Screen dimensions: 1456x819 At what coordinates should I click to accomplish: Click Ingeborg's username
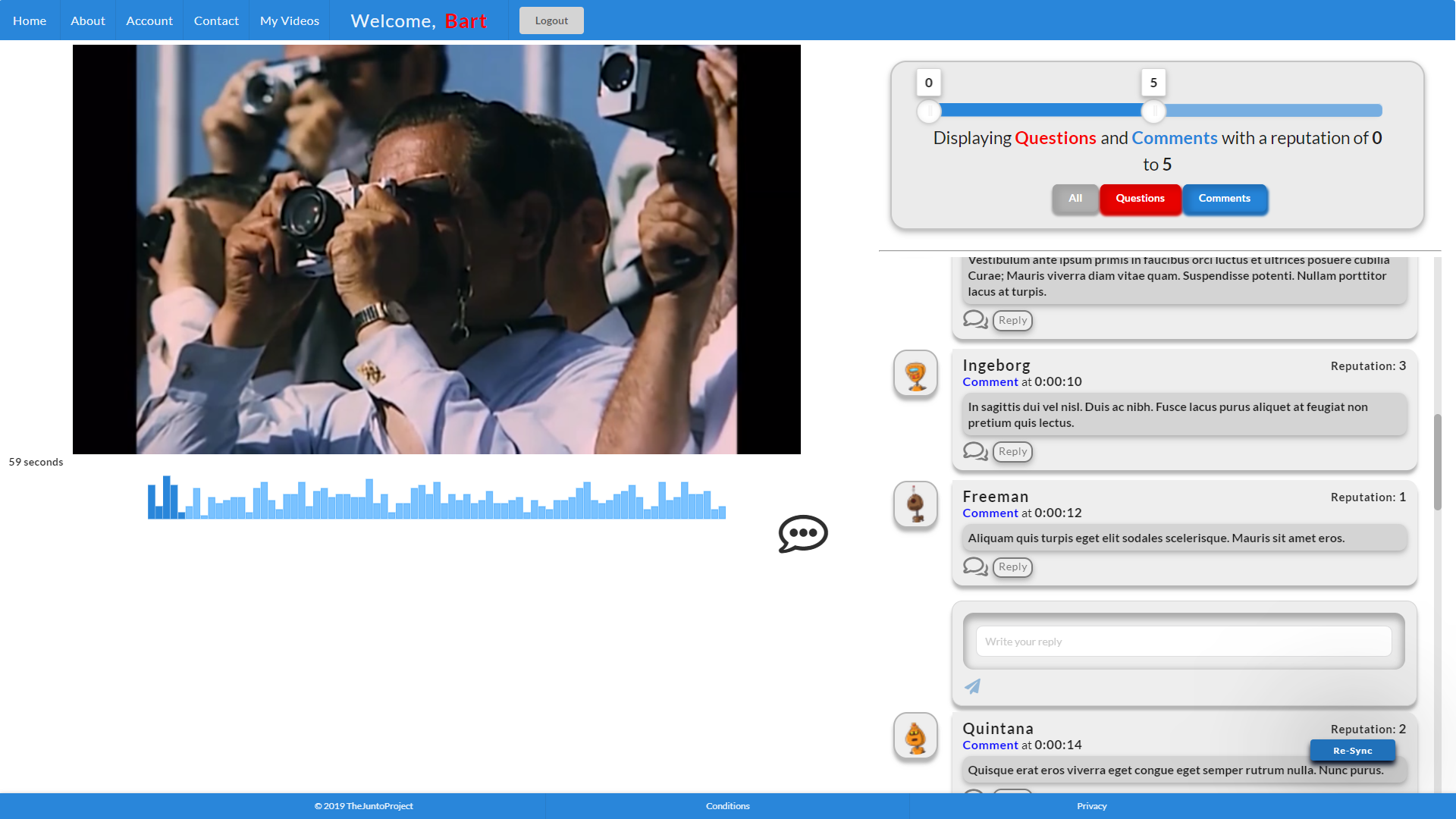996,366
